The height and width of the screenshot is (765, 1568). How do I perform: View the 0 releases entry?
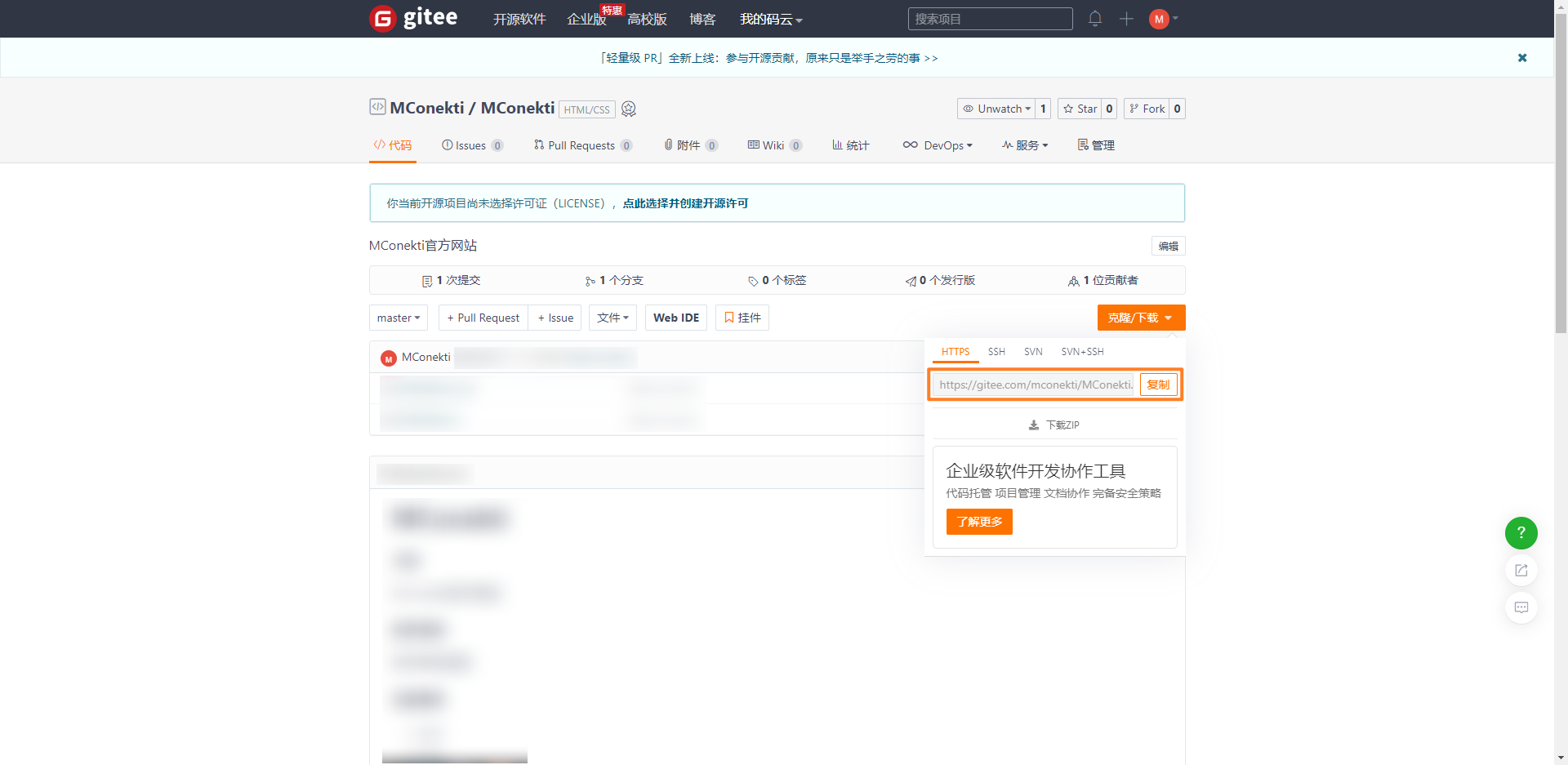(940, 281)
